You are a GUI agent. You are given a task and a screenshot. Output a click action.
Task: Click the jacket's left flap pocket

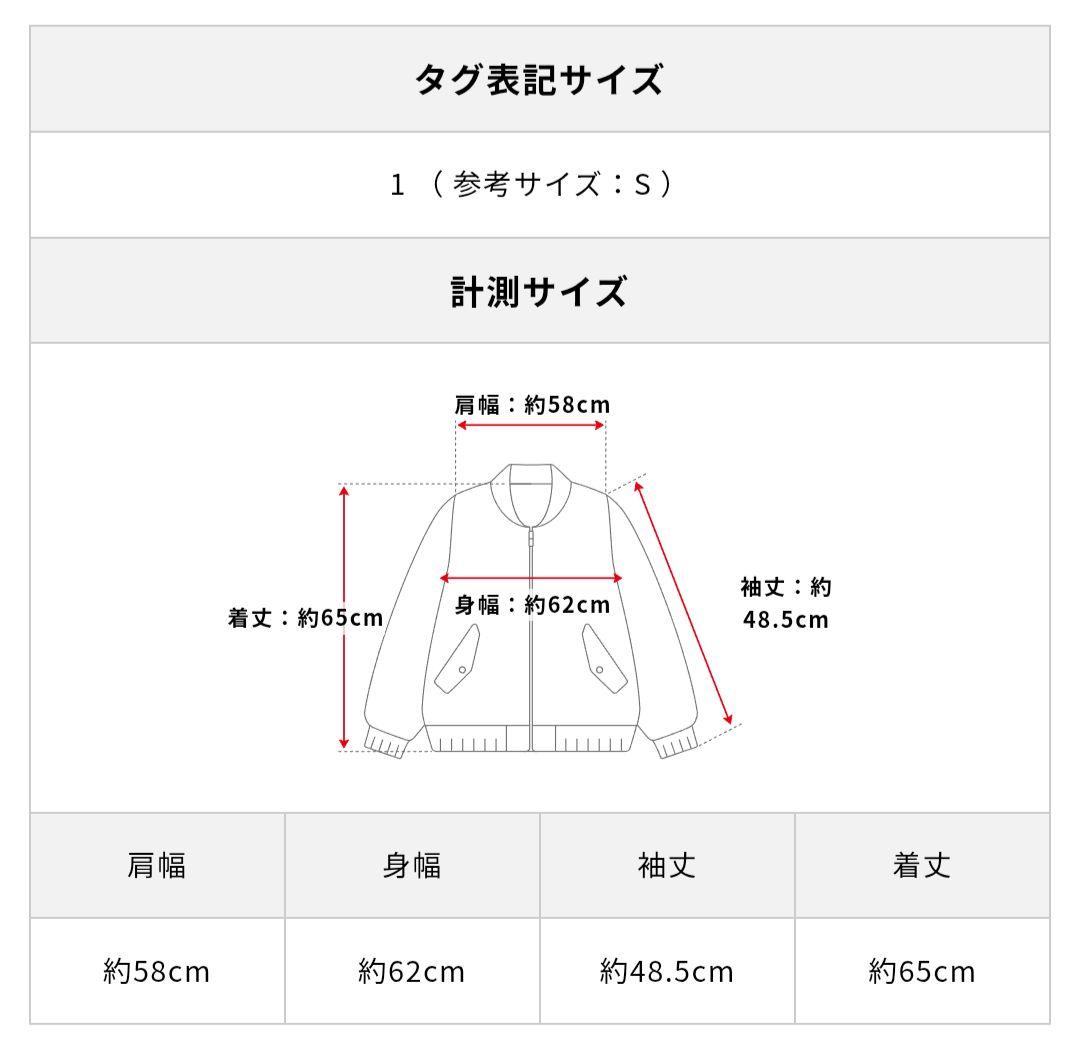click(459, 659)
